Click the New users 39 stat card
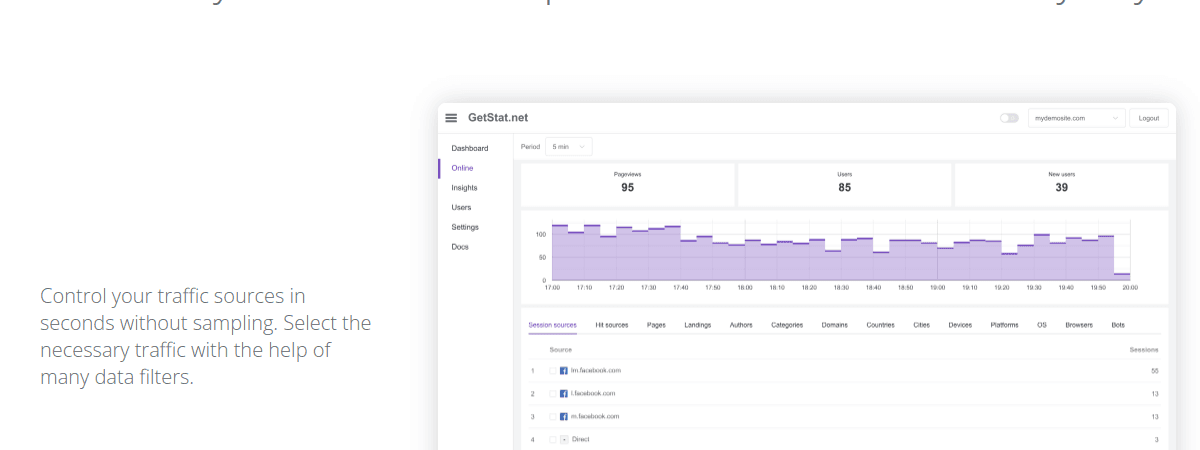The image size is (1200, 450). (x=1062, y=185)
